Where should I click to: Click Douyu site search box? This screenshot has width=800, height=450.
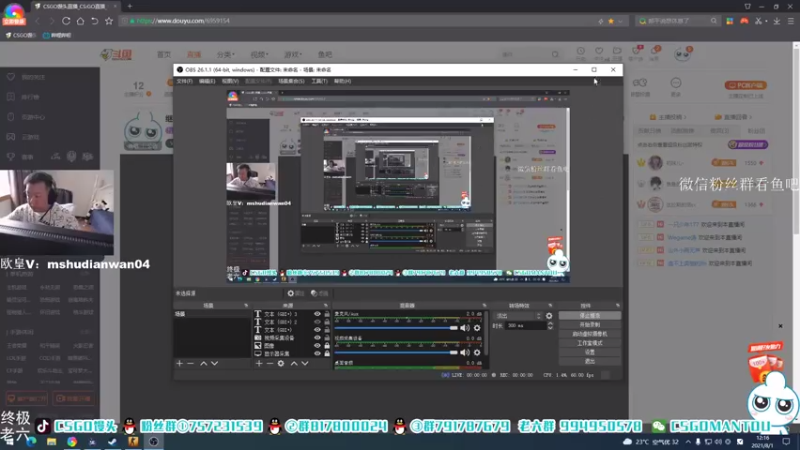[529, 54]
